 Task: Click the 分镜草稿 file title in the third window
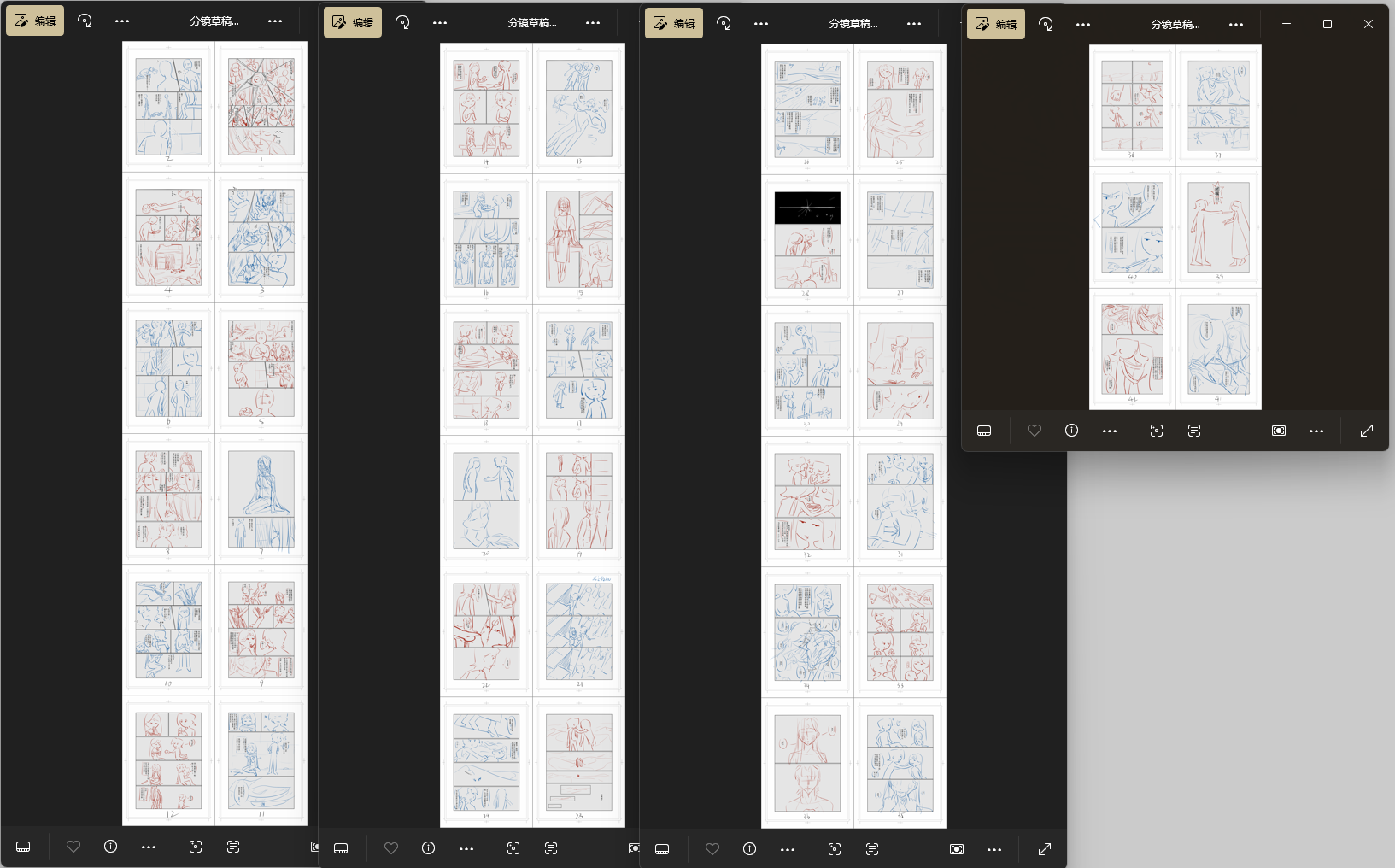click(x=853, y=24)
